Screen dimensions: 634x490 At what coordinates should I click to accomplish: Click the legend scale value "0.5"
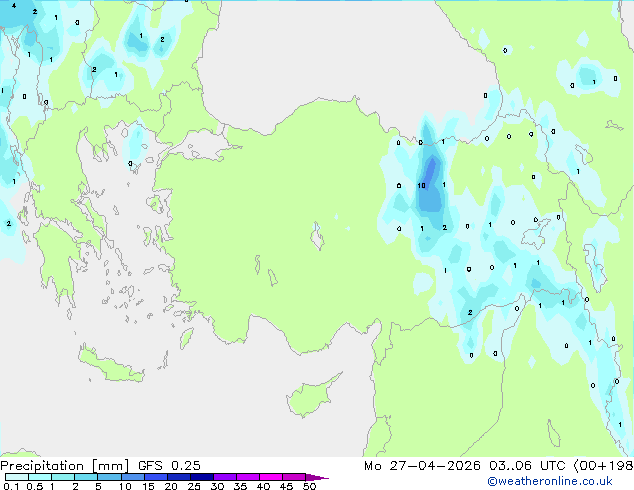click(35, 486)
